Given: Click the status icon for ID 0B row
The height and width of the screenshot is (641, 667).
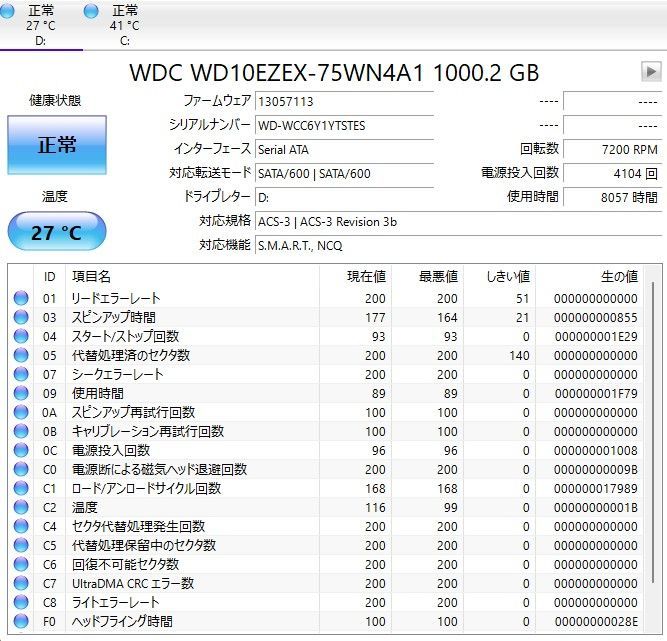Looking at the screenshot, I should (21, 431).
